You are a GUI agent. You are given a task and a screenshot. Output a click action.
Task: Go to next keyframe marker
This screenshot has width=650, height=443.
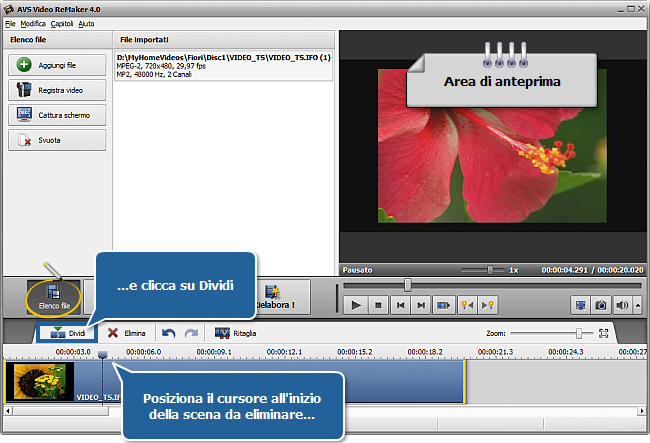click(488, 305)
